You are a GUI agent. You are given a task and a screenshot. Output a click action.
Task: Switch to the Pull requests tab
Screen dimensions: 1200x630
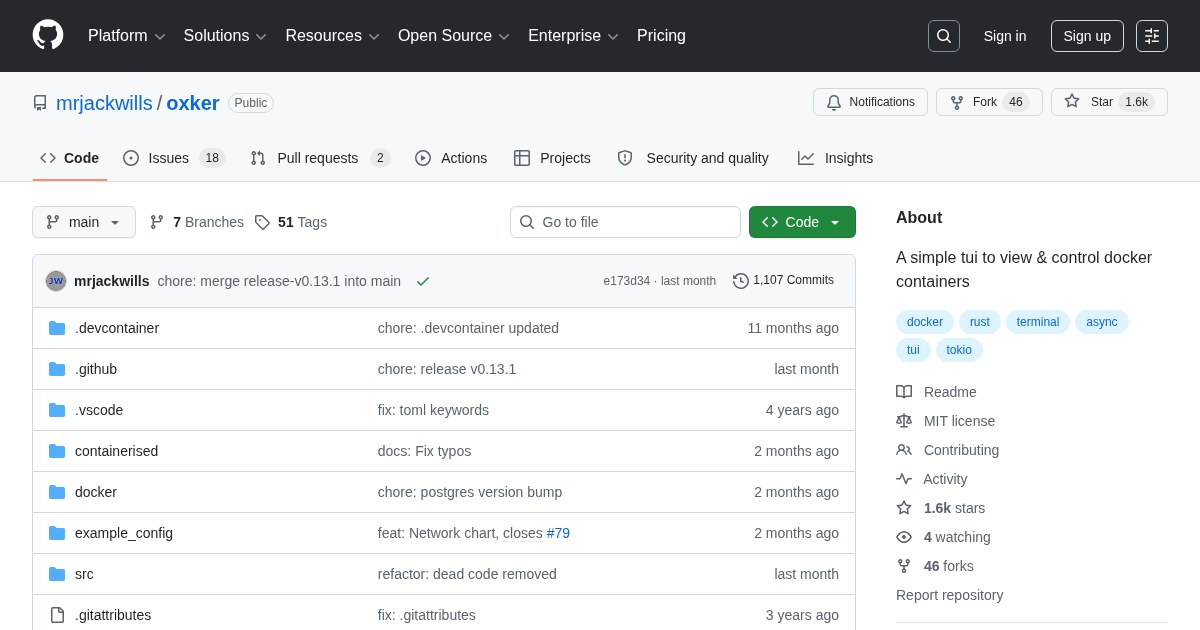pyautogui.click(x=320, y=158)
